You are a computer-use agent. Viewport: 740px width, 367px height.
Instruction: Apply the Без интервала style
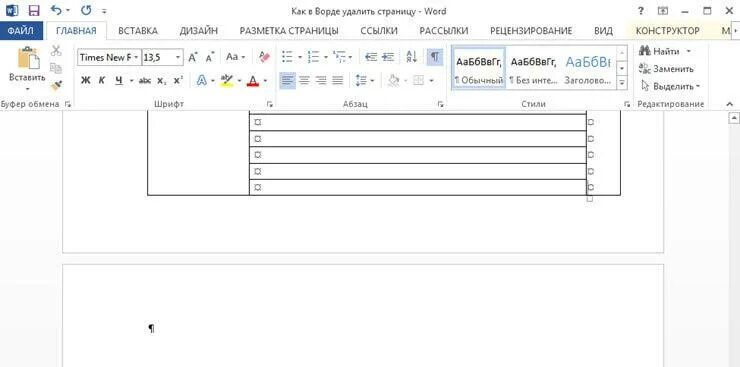[x=533, y=69]
